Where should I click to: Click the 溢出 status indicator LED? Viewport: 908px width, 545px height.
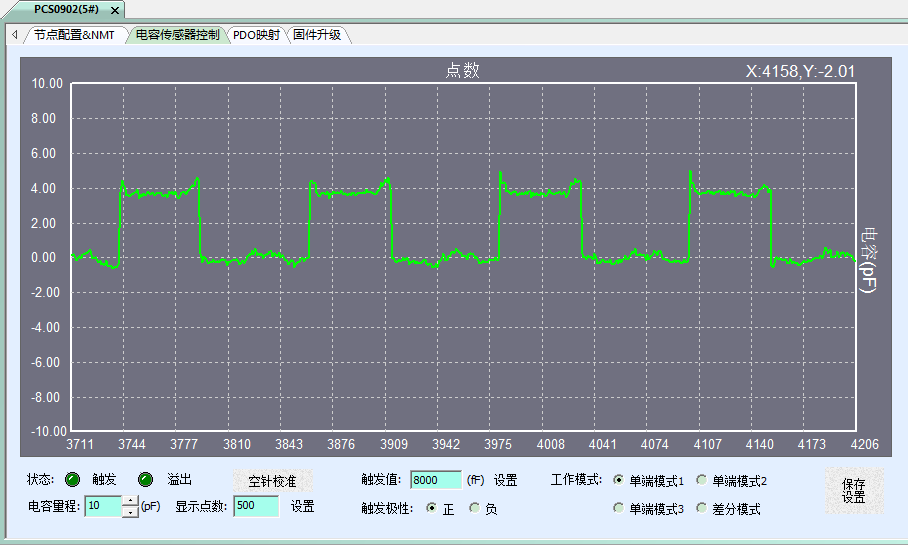(145, 480)
